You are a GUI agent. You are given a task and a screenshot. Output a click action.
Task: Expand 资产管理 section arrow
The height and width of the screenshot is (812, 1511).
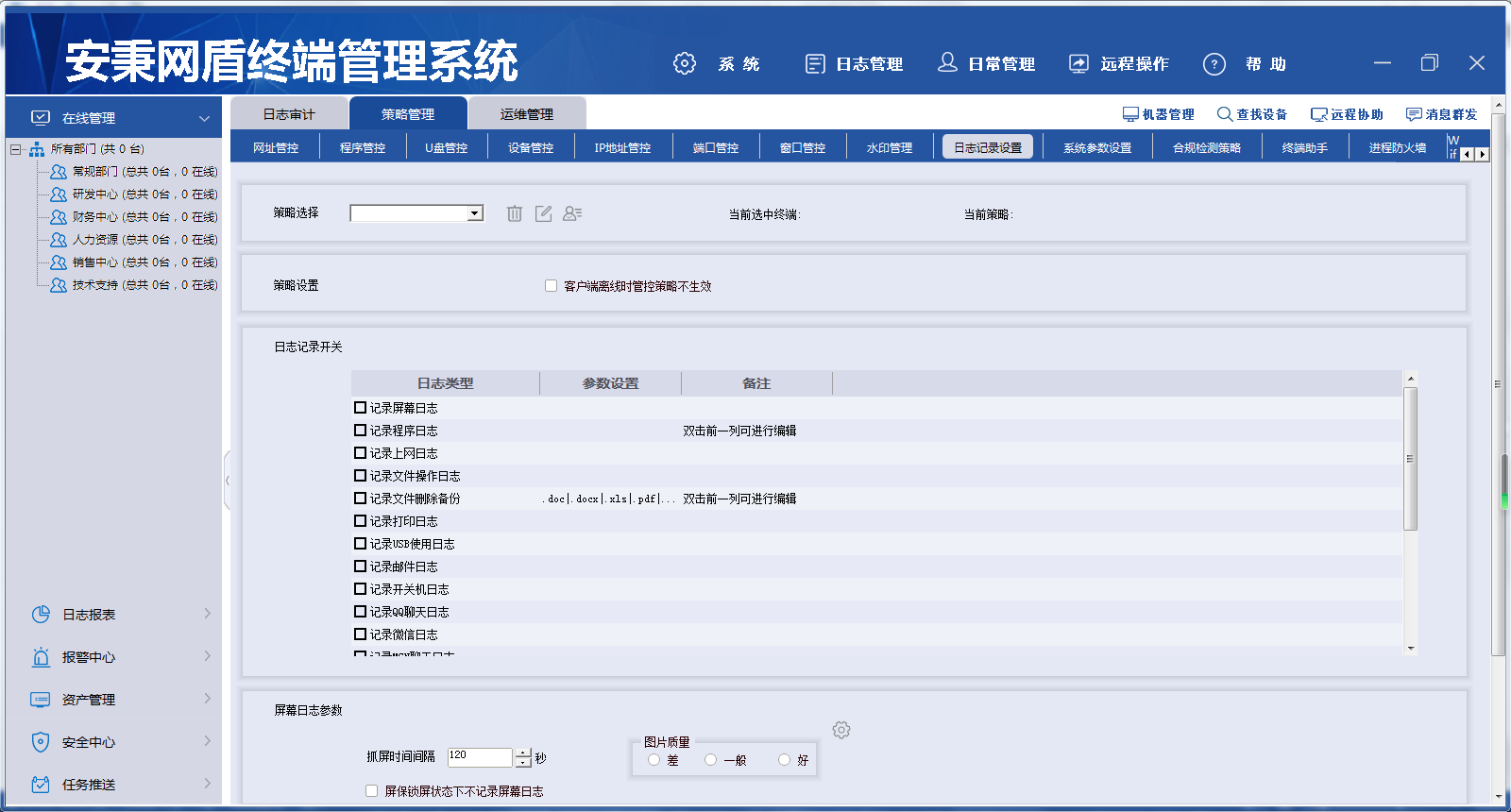pyautogui.click(x=207, y=699)
